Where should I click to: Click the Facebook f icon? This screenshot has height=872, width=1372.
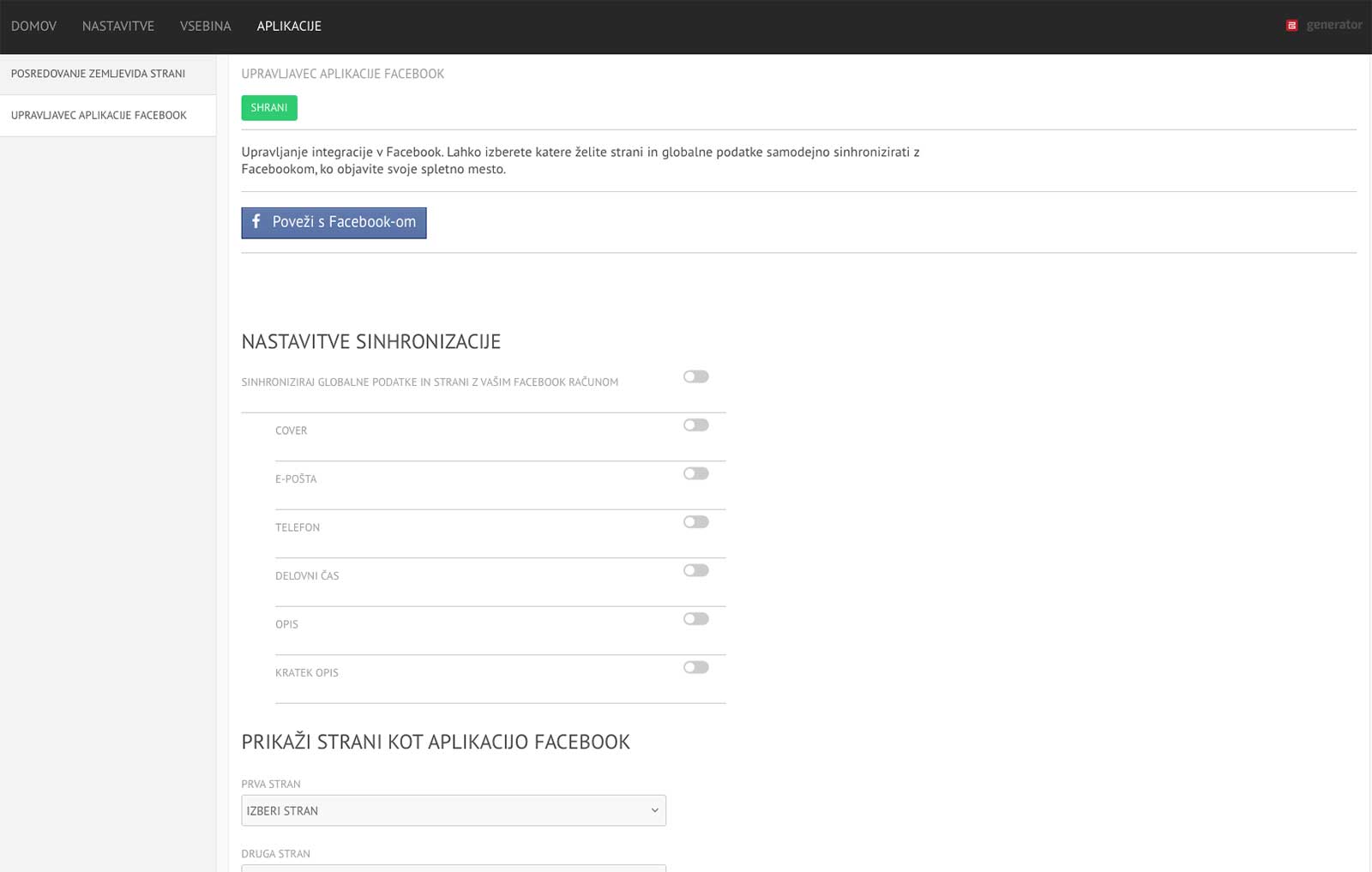point(256,221)
